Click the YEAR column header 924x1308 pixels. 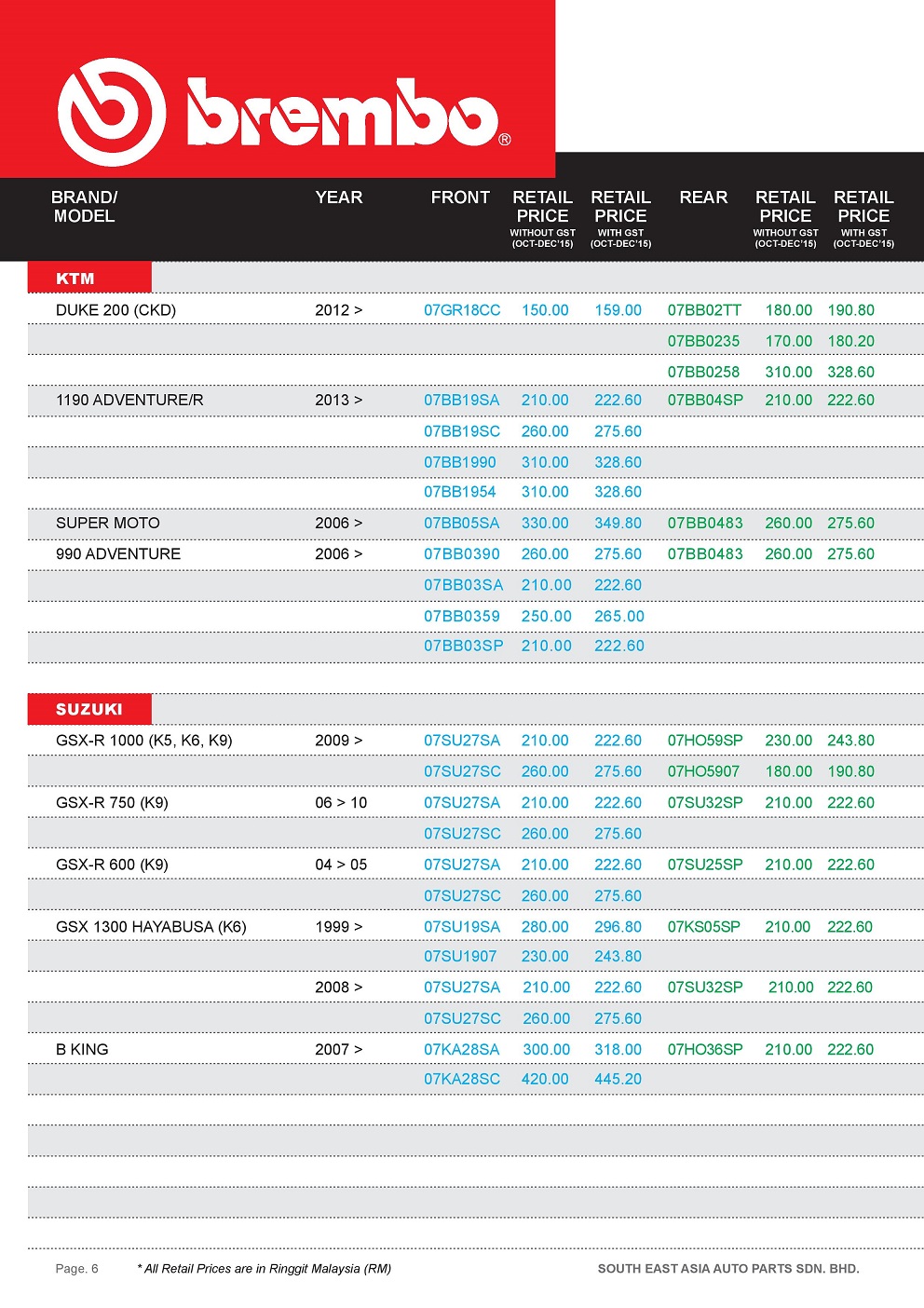[339, 198]
